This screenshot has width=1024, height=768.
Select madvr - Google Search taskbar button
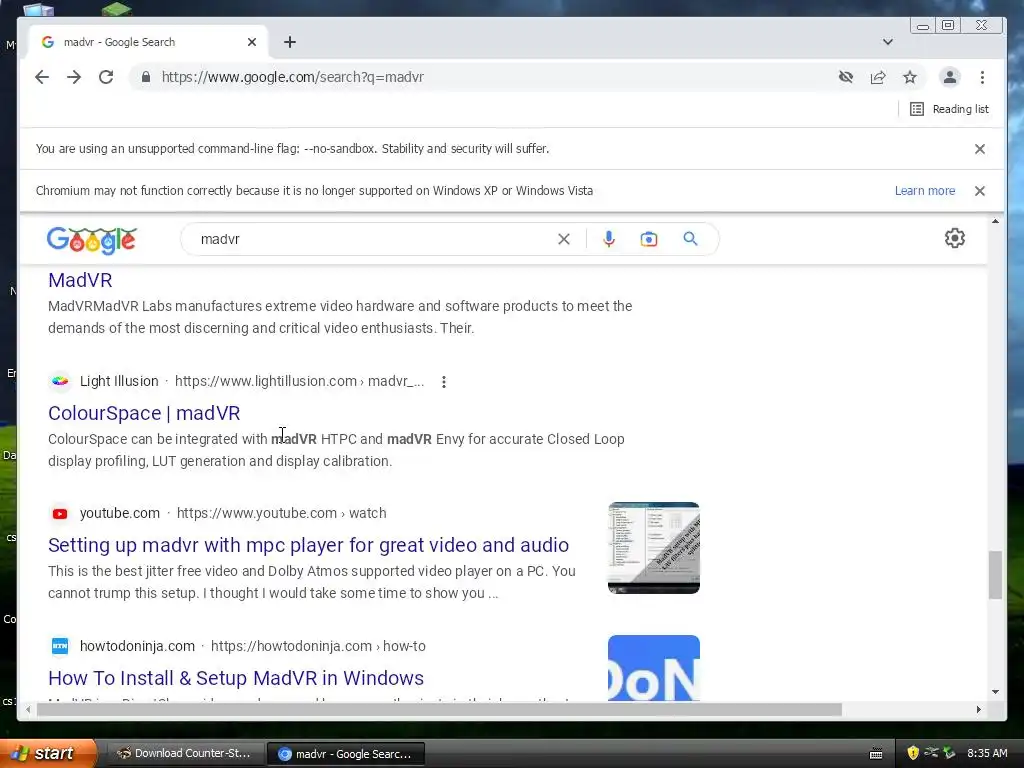pyautogui.click(x=346, y=754)
